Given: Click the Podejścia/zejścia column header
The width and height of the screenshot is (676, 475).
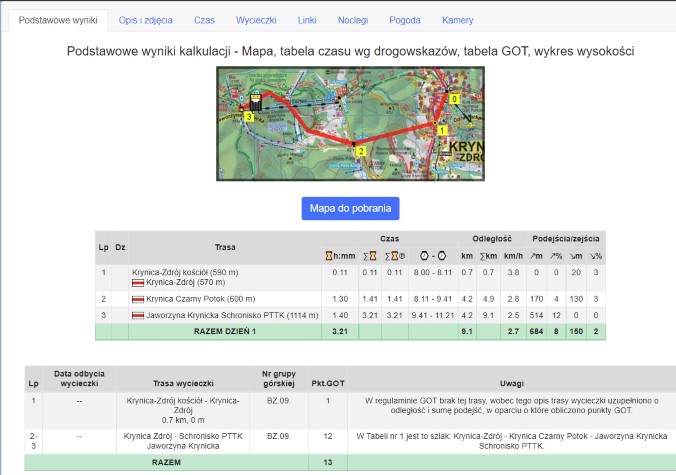Looking at the screenshot, I should 566,239.
